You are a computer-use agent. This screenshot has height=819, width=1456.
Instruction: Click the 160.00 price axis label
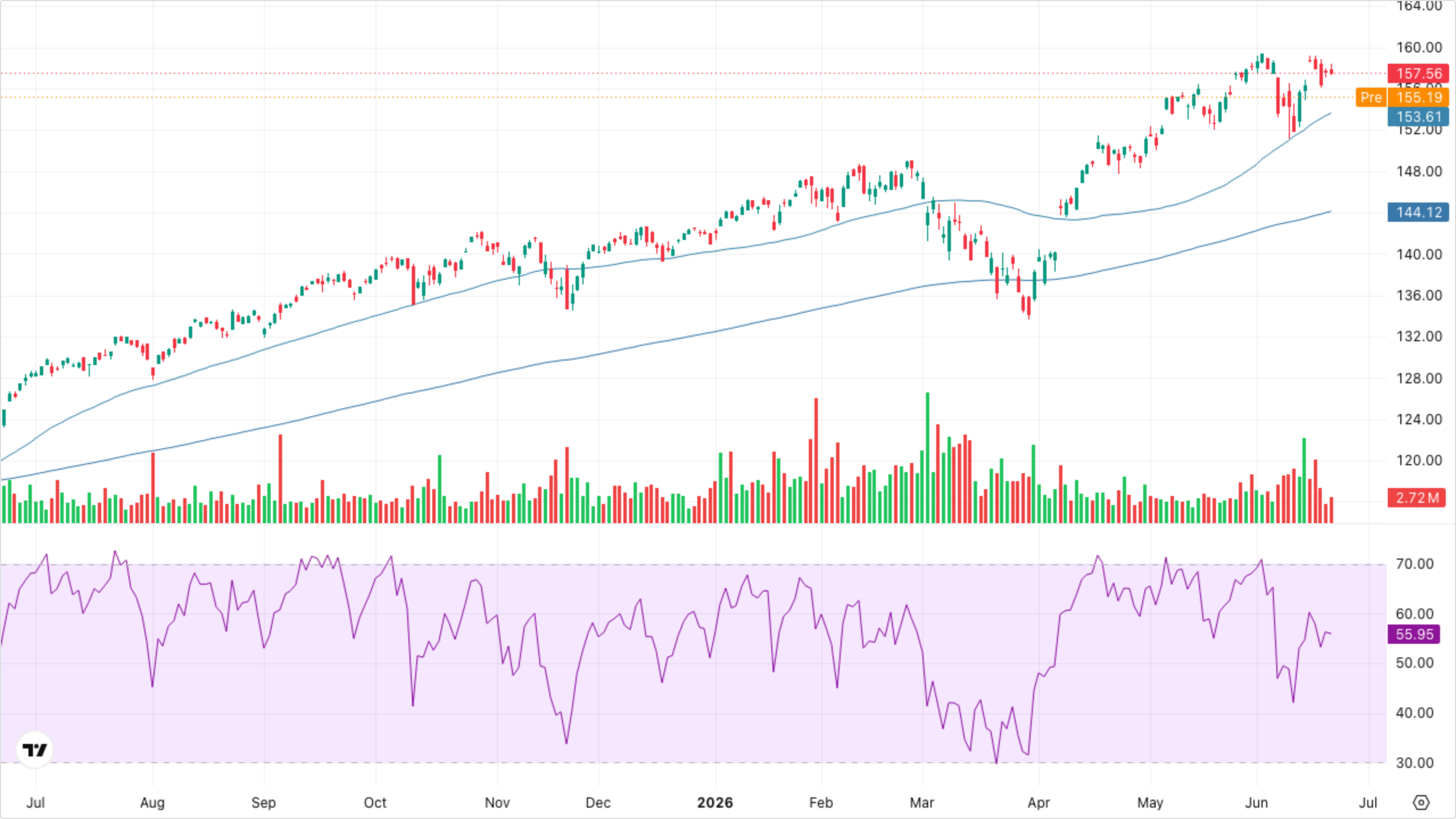click(x=1419, y=47)
